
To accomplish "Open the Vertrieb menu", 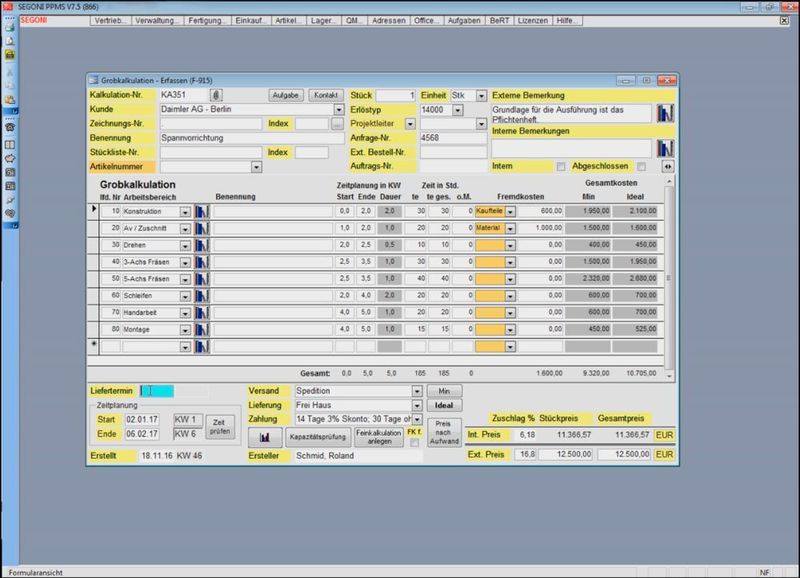I will click(x=110, y=21).
